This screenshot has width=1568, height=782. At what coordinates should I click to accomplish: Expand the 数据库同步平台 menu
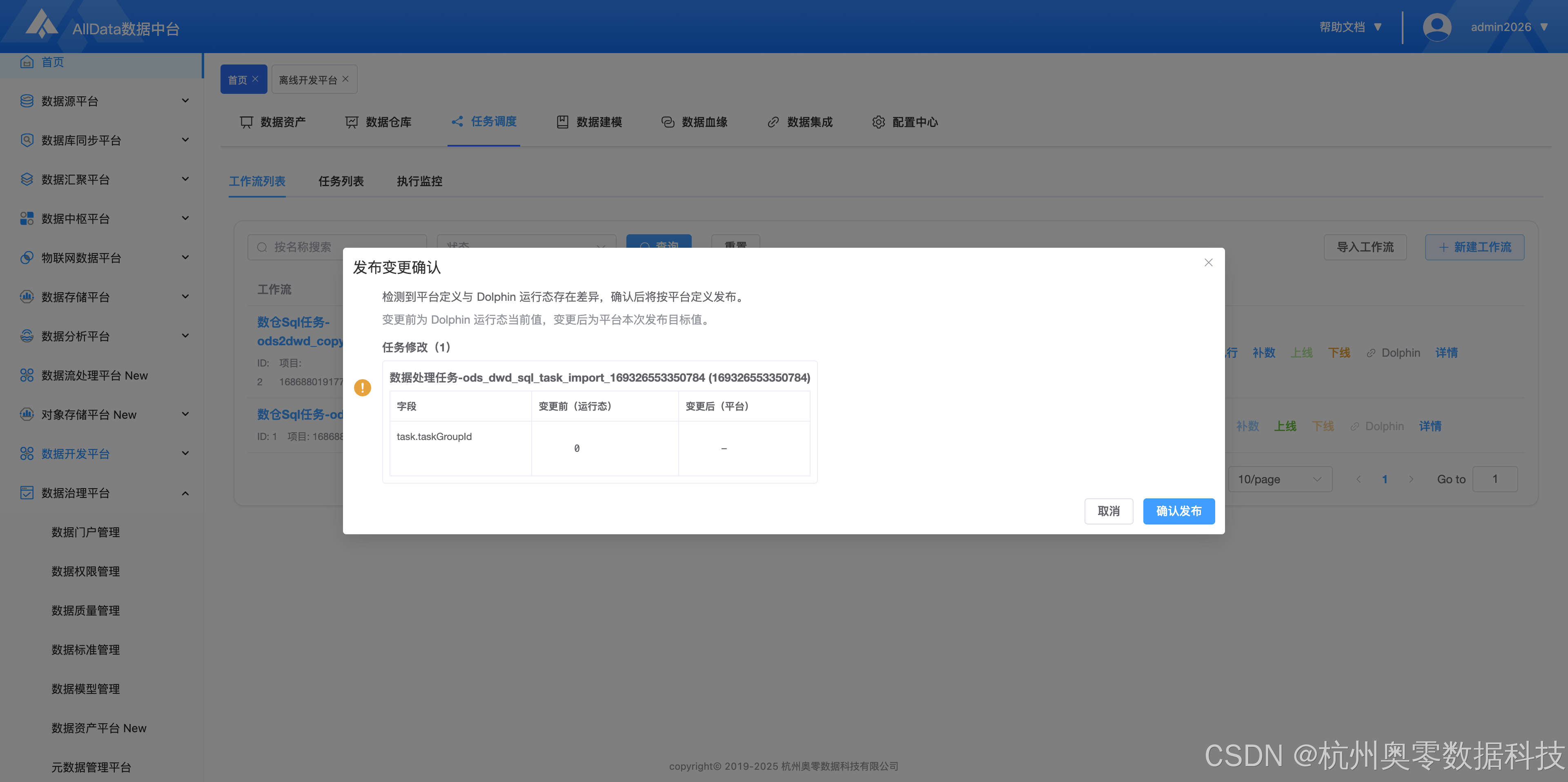point(186,140)
